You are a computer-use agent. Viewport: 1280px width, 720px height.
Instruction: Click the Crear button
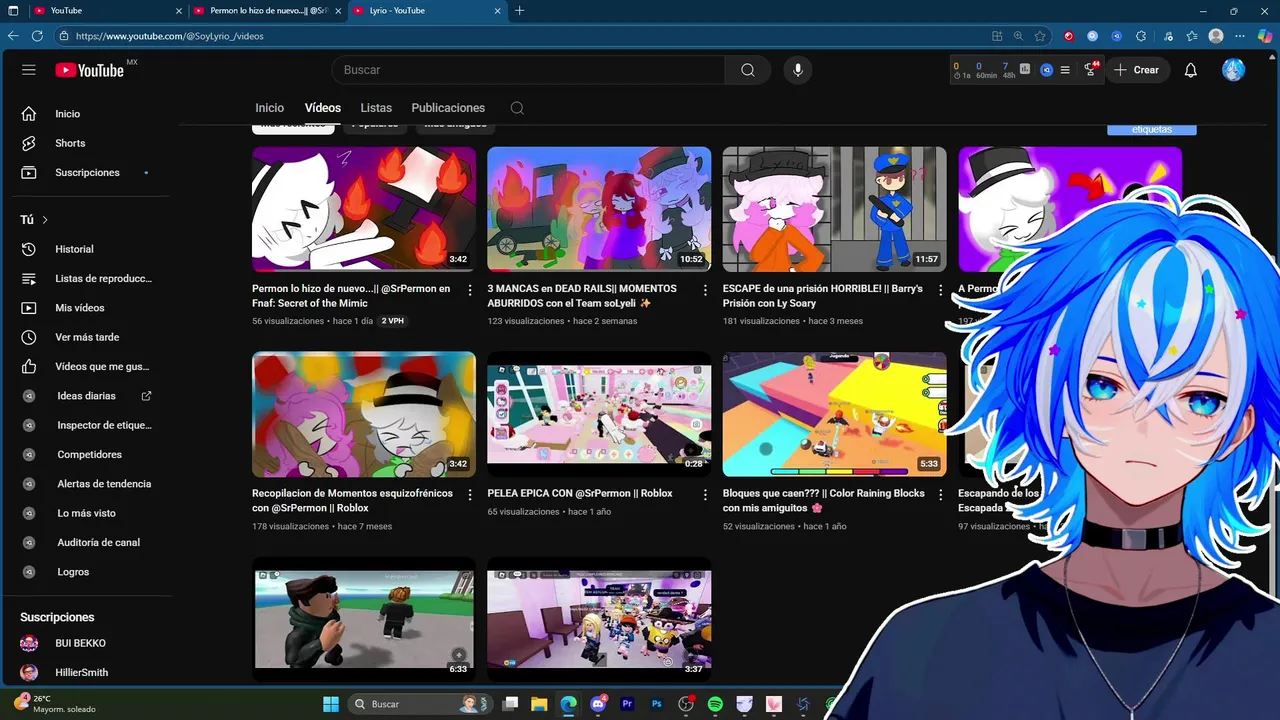1137,70
